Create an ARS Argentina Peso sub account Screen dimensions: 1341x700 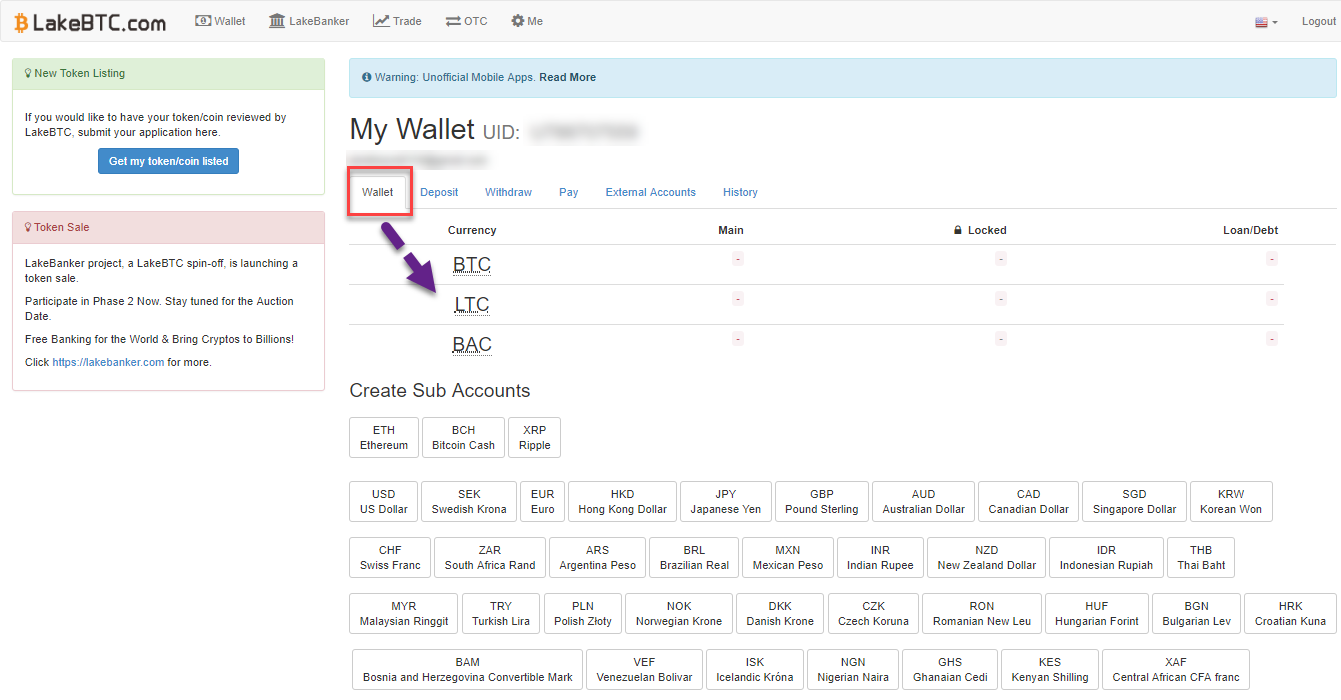pos(598,558)
